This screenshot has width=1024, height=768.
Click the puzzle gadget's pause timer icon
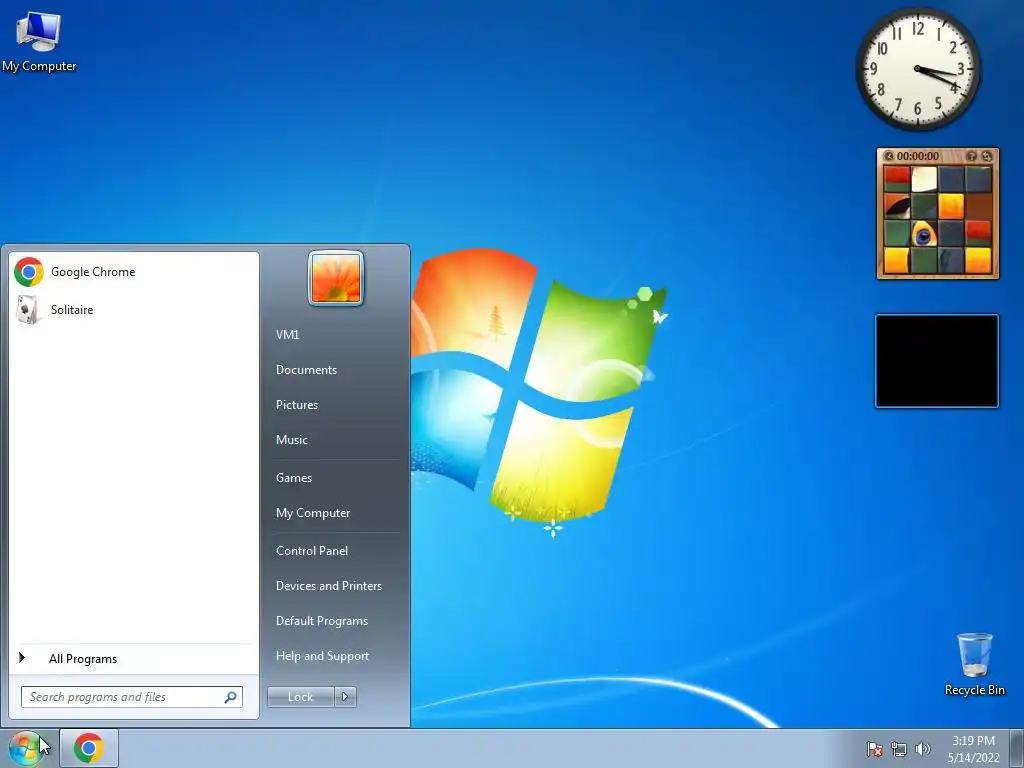pos(889,156)
